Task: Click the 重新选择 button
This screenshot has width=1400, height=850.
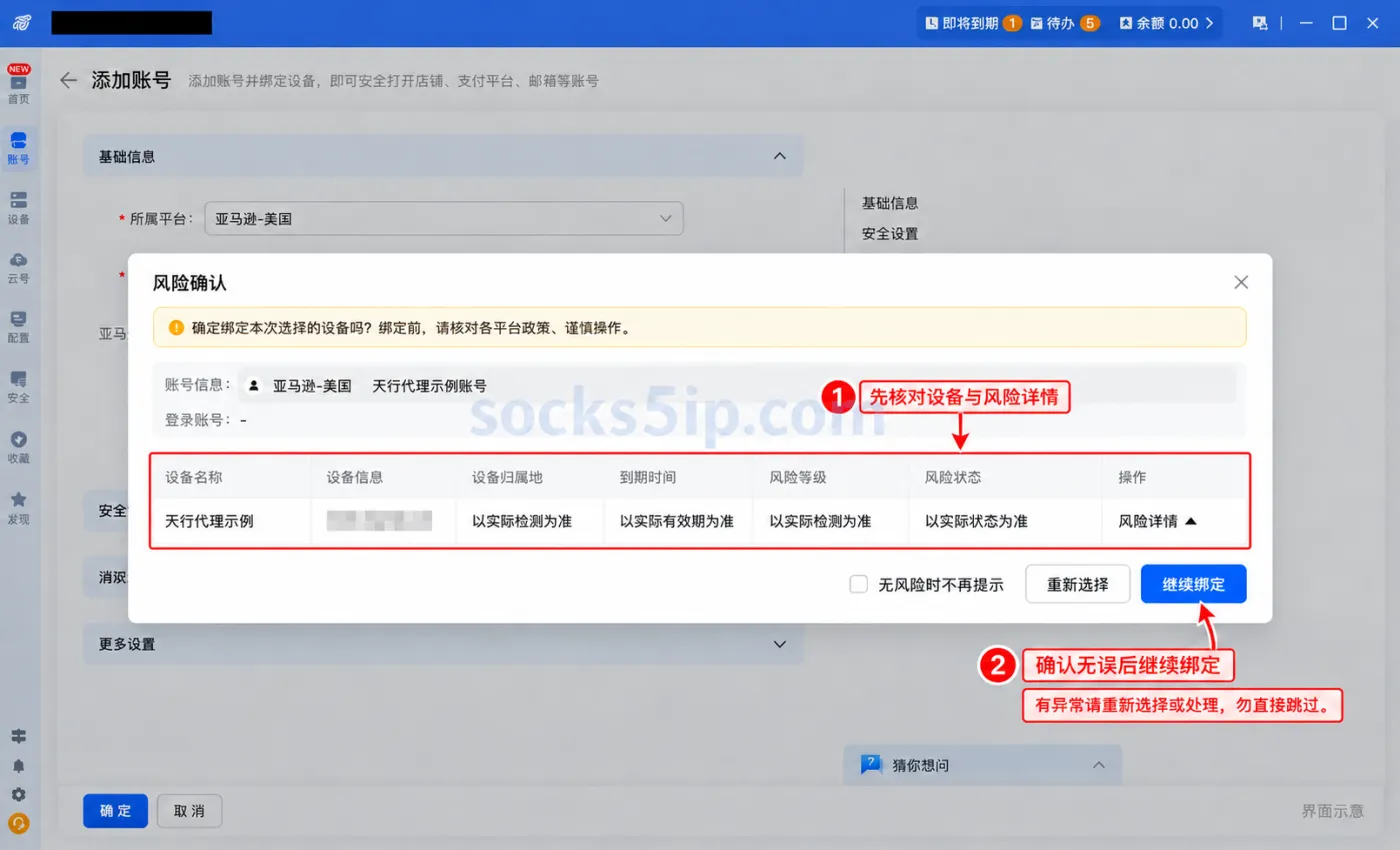Action: (x=1078, y=584)
